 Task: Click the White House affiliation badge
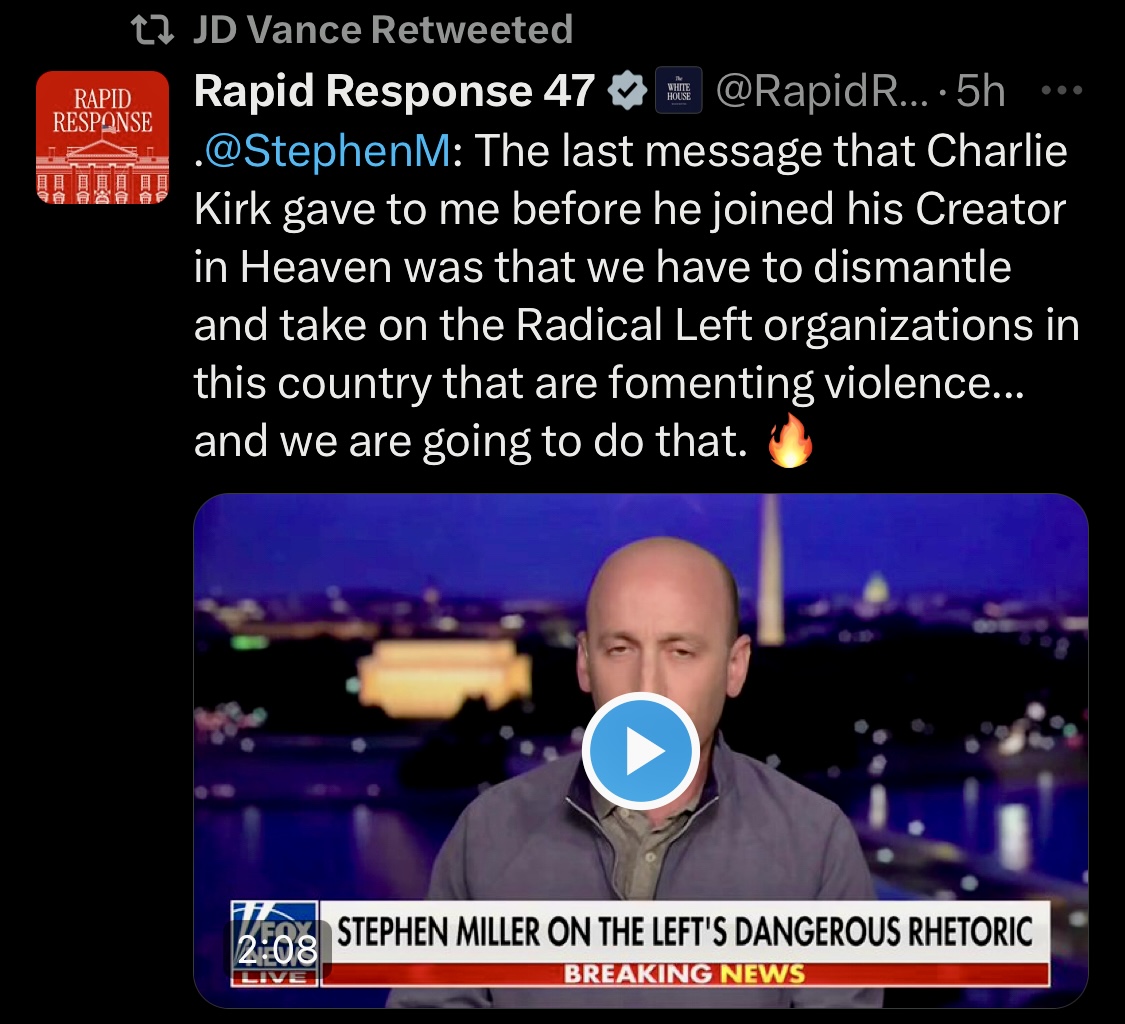pyautogui.click(x=678, y=91)
